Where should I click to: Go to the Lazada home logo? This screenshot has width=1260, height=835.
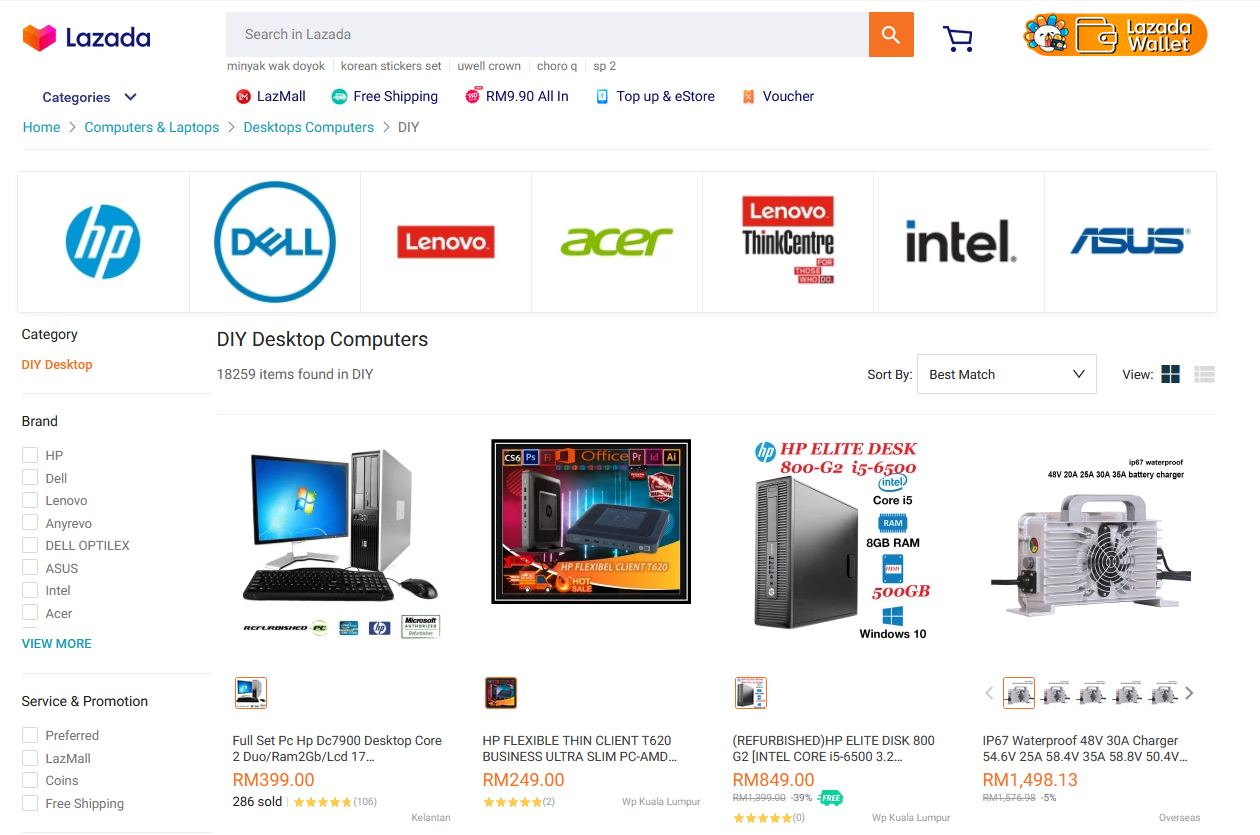87,38
